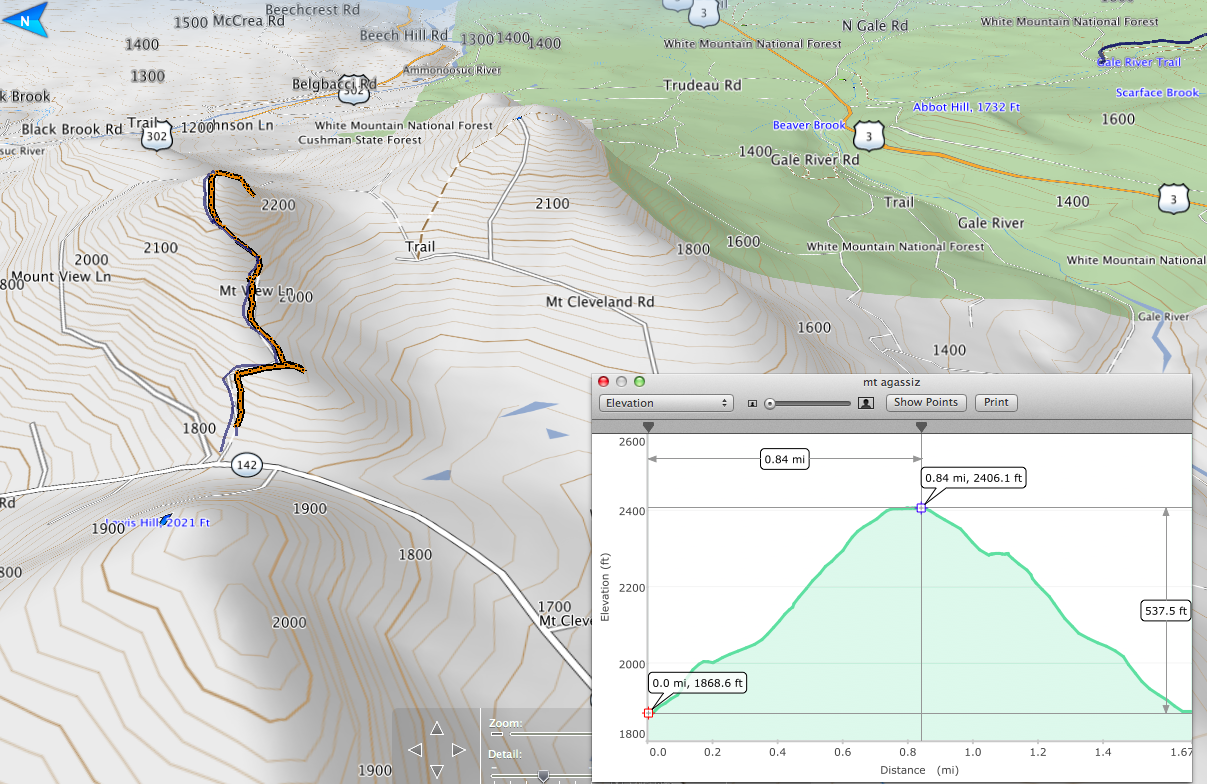This screenshot has width=1207, height=784.
Task: Click the mt agassiz window title bar
Action: [x=891, y=381]
